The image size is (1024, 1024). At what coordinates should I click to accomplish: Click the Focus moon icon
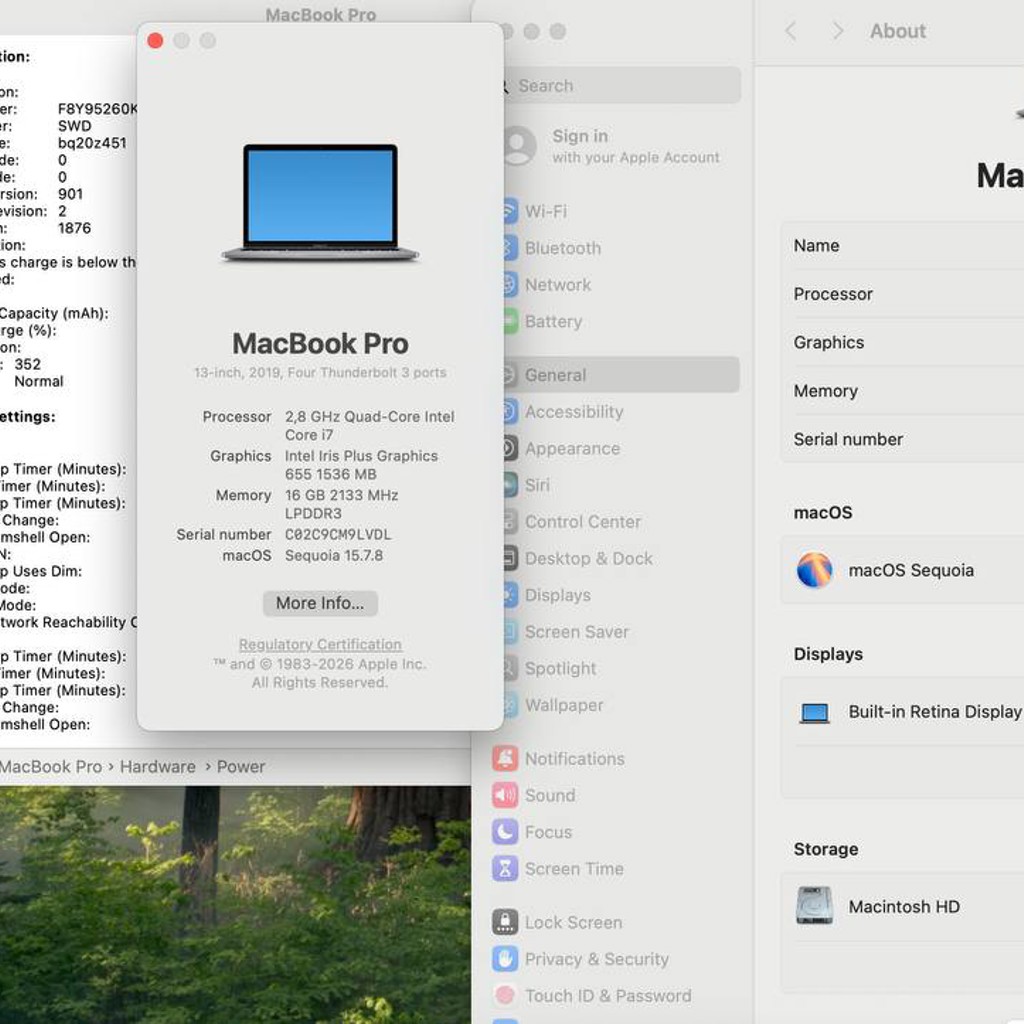pos(505,832)
